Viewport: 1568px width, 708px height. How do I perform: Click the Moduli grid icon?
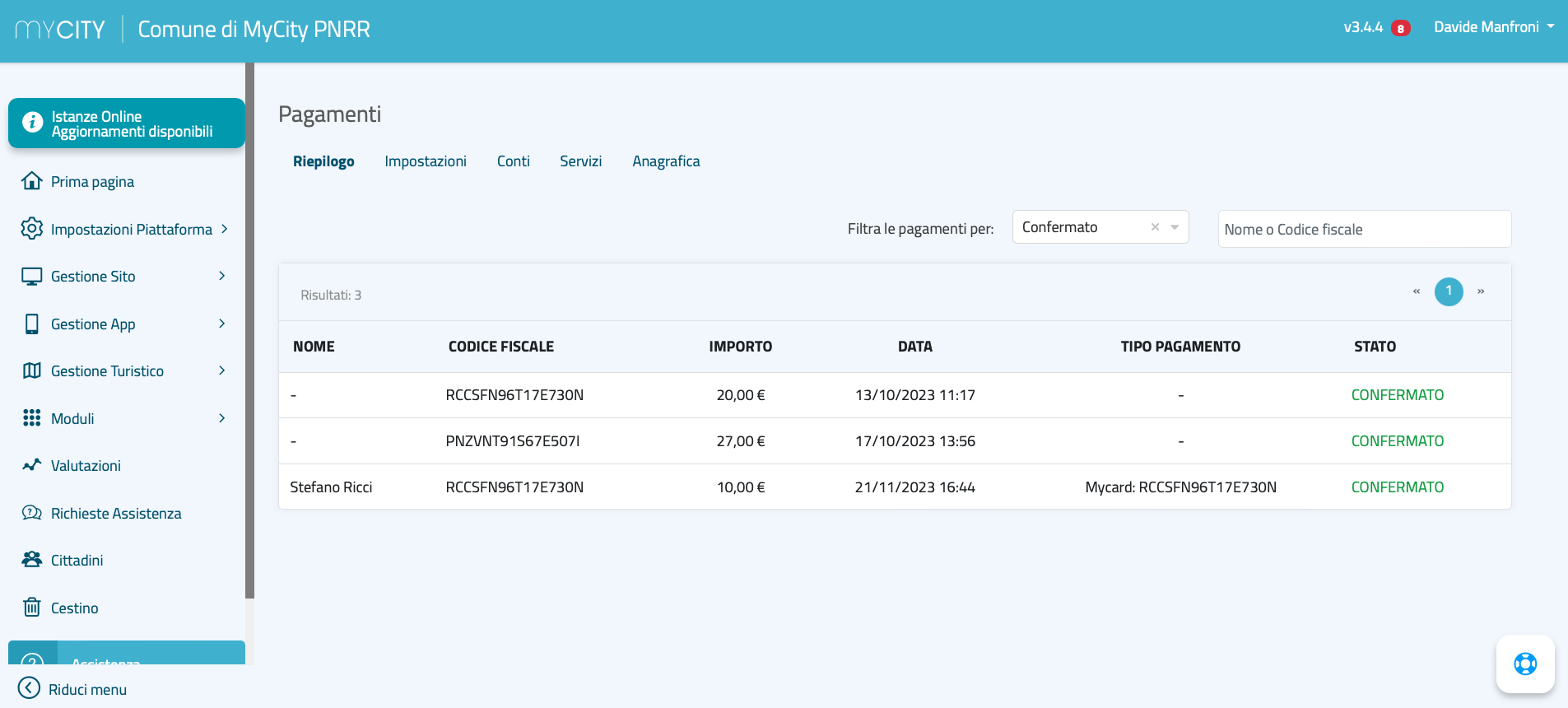pyautogui.click(x=31, y=418)
